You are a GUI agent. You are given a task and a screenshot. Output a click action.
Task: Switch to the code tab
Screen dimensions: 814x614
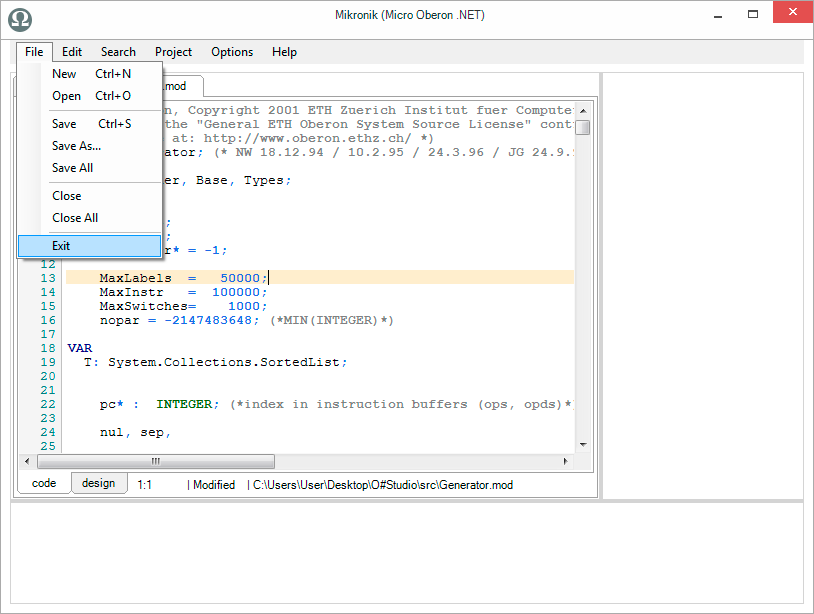[44, 483]
